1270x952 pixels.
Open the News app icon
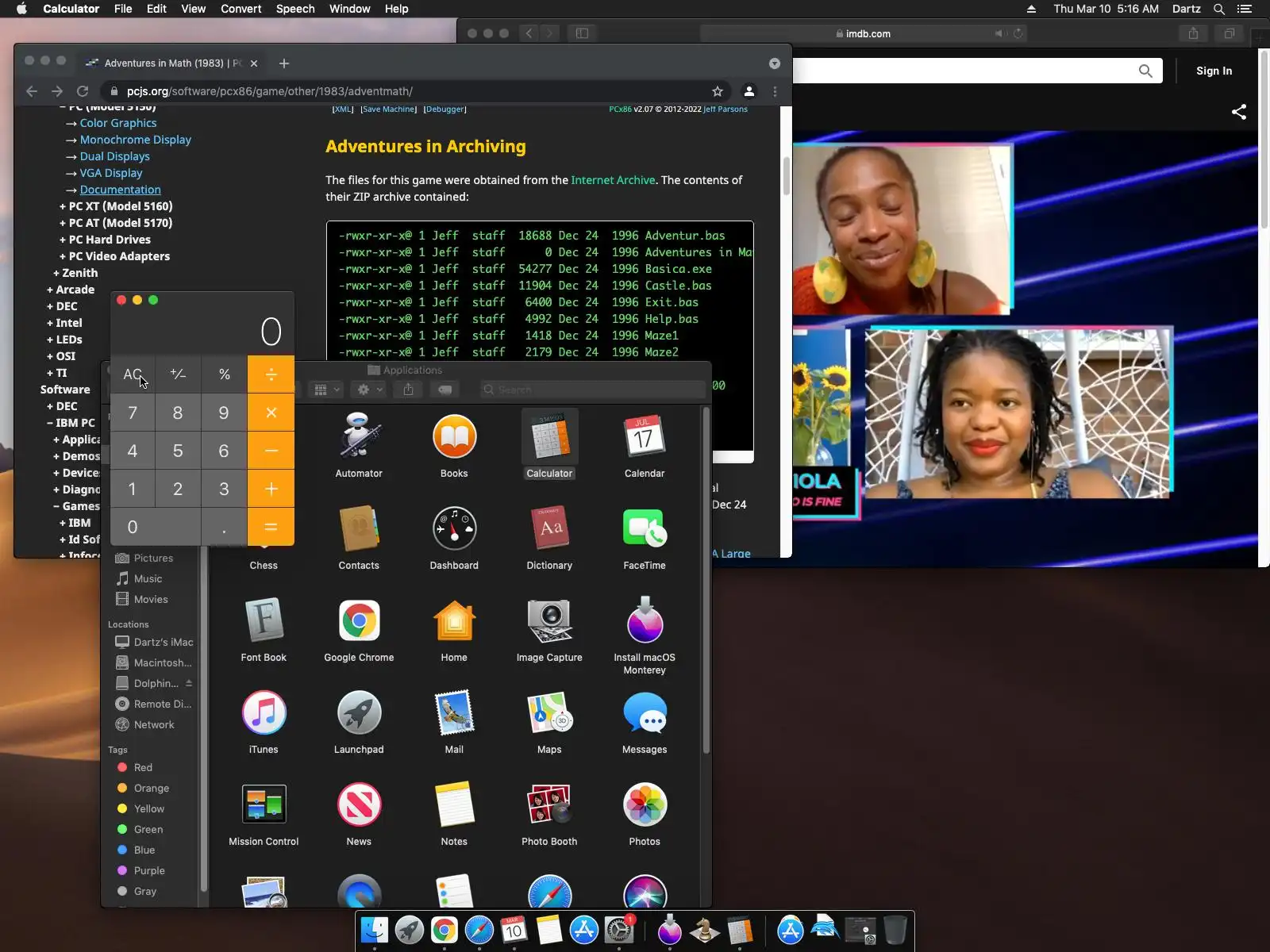pos(359,804)
